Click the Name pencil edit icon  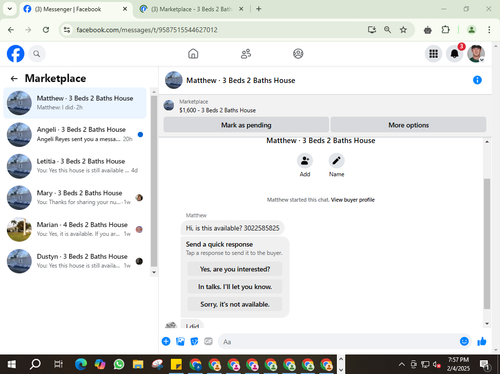(336, 161)
